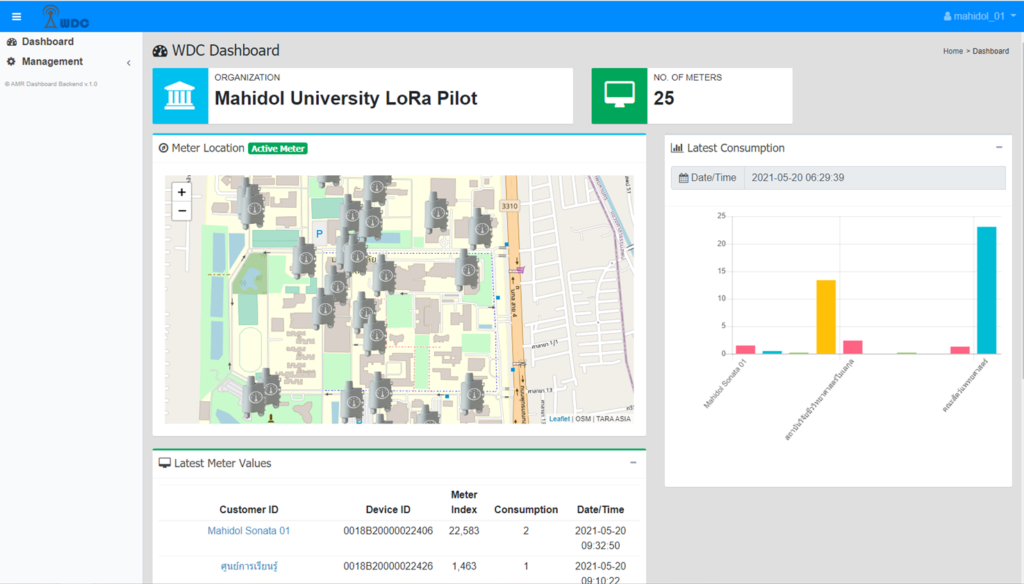Click the Active Meter green badge
The width and height of the screenshot is (1024, 584).
pos(277,148)
